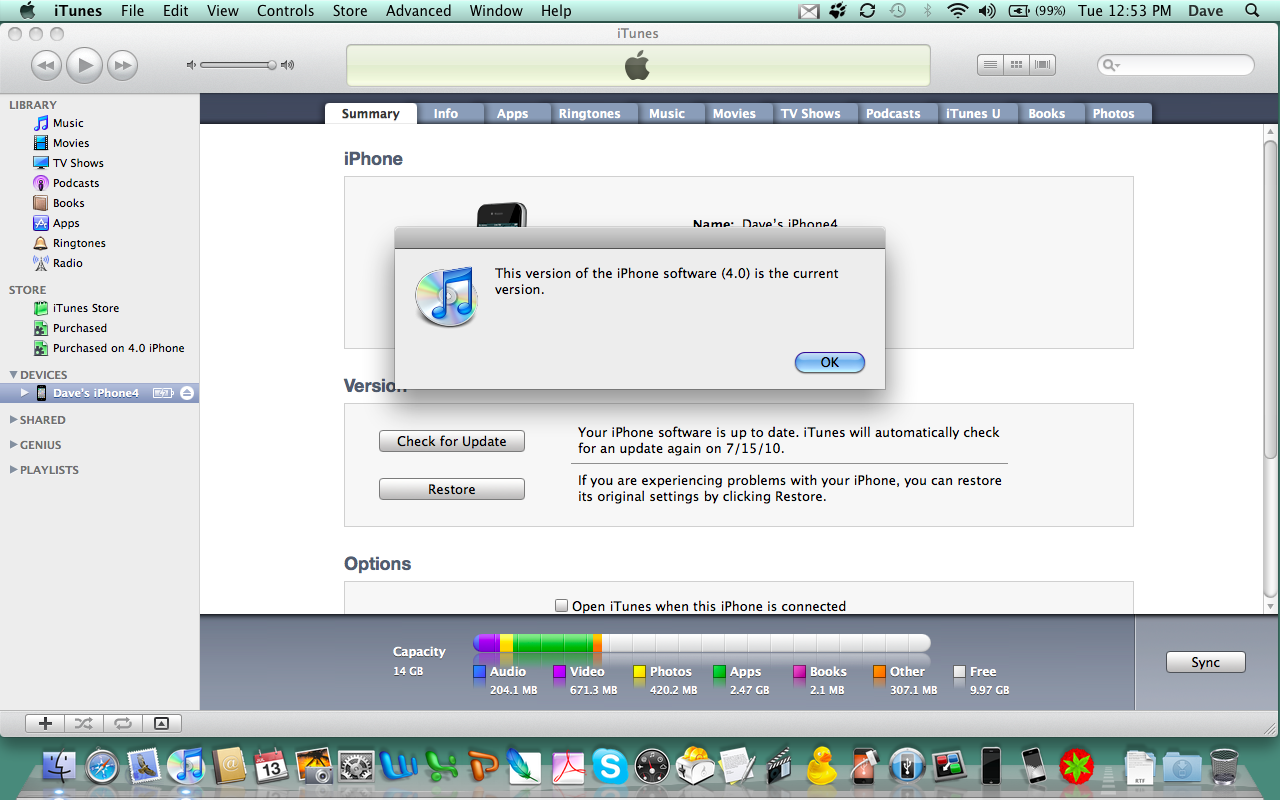Switch to the iTunes U tab

(x=973, y=114)
